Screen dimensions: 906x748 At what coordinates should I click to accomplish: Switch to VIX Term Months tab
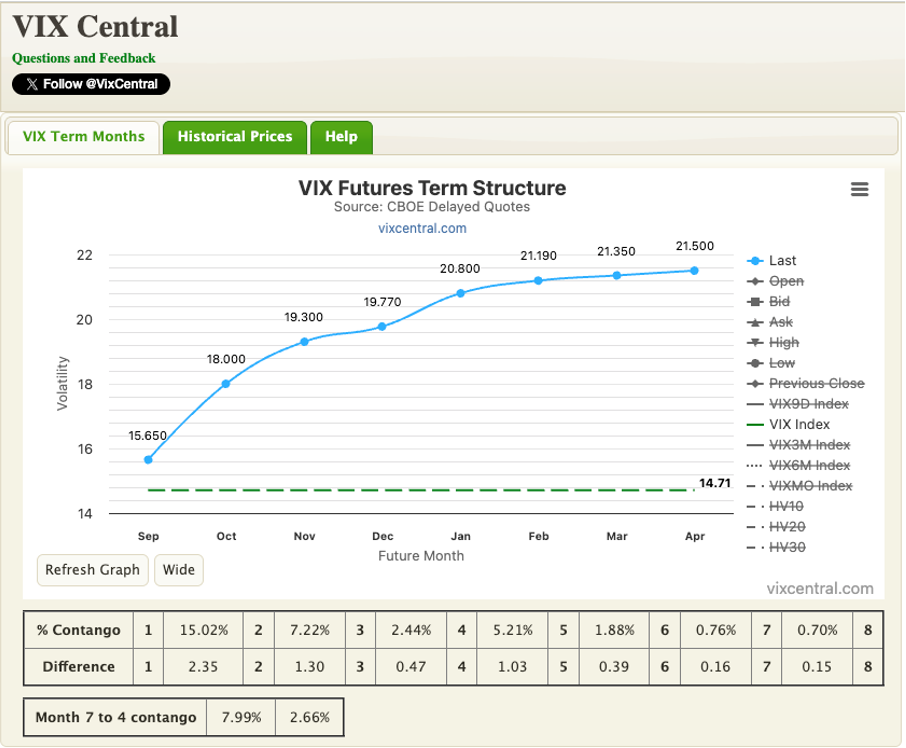point(84,137)
